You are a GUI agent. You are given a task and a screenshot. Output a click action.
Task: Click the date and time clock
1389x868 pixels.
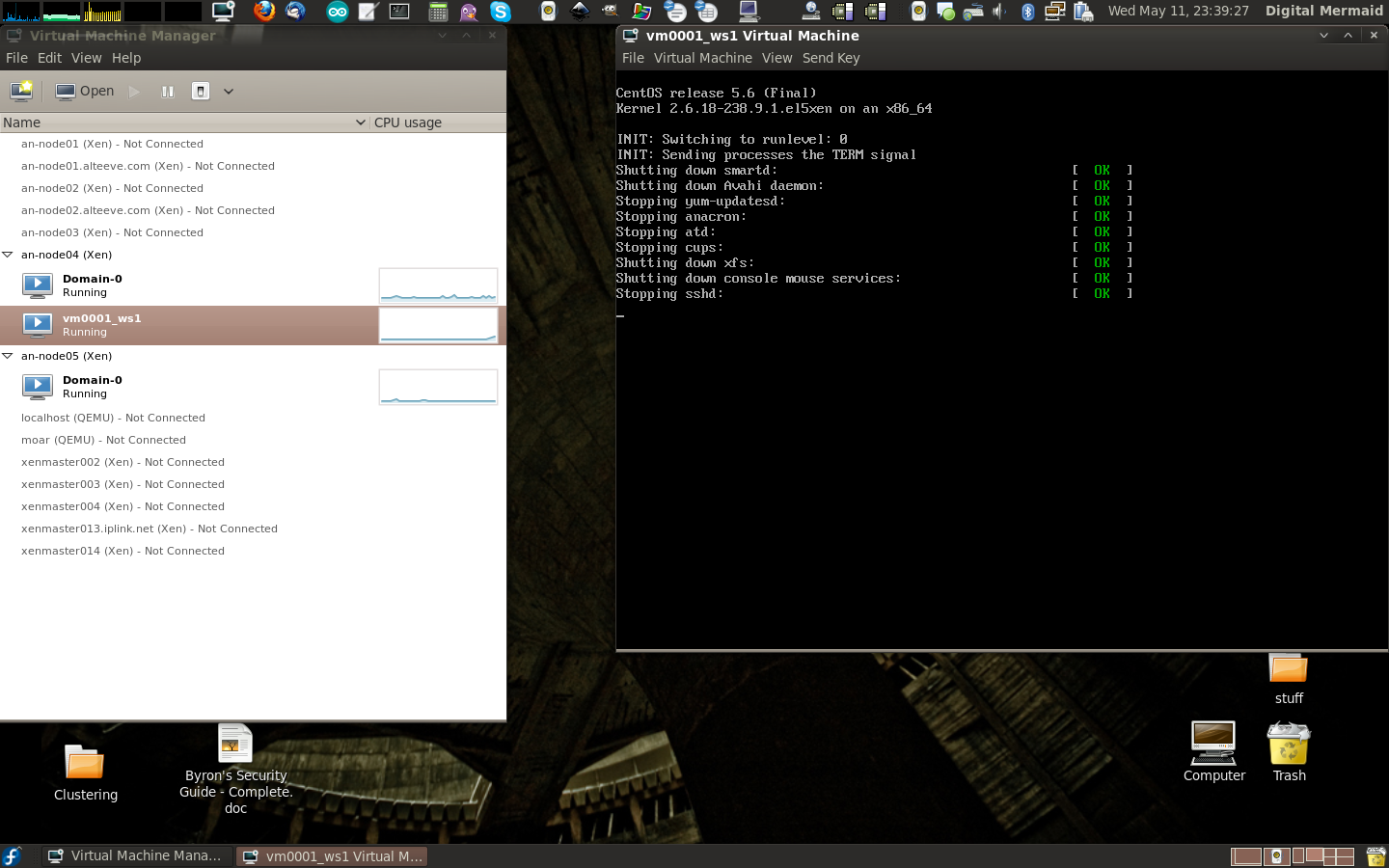pos(1178,11)
